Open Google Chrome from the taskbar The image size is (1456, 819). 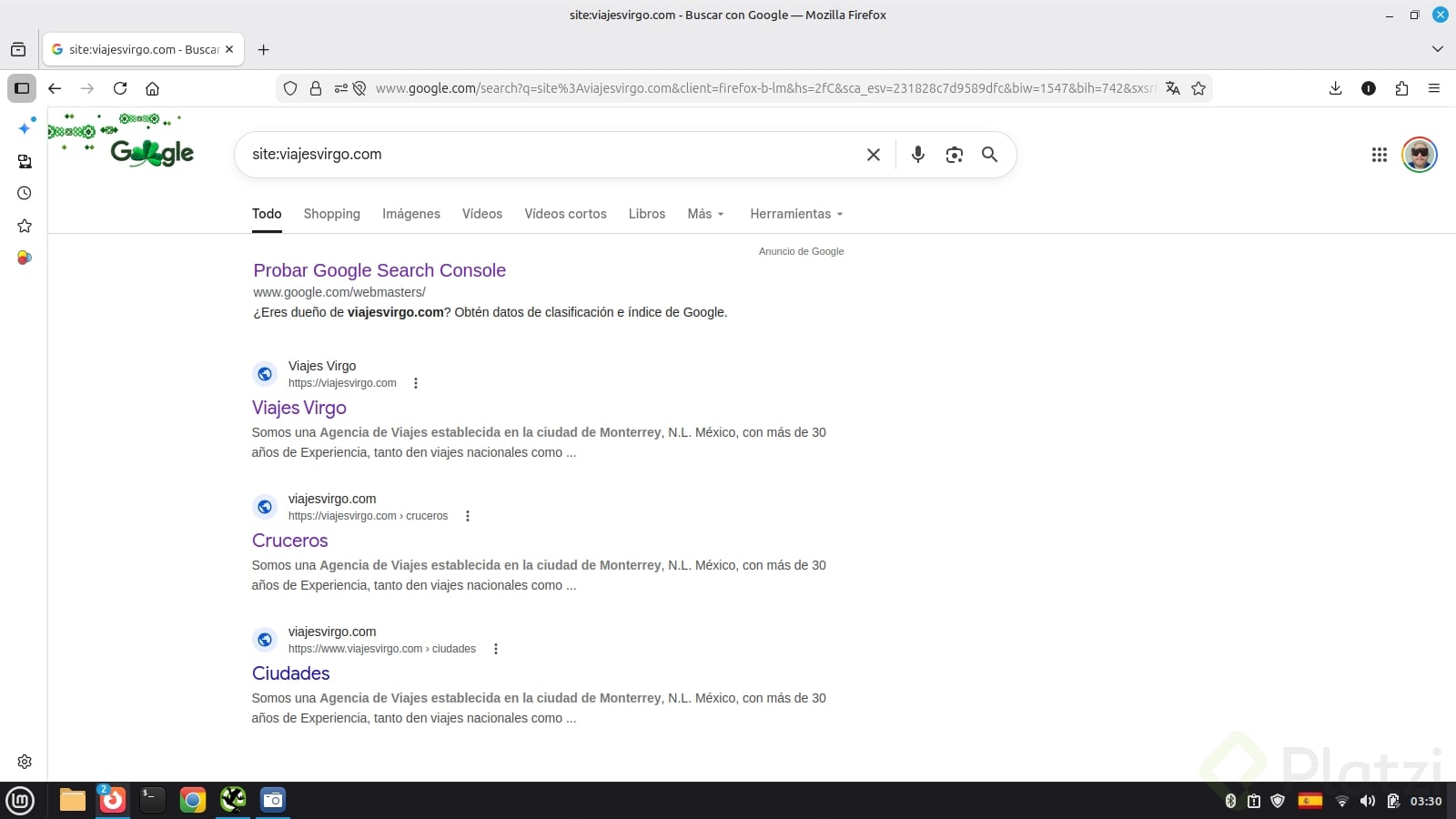click(x=193, y=801)
